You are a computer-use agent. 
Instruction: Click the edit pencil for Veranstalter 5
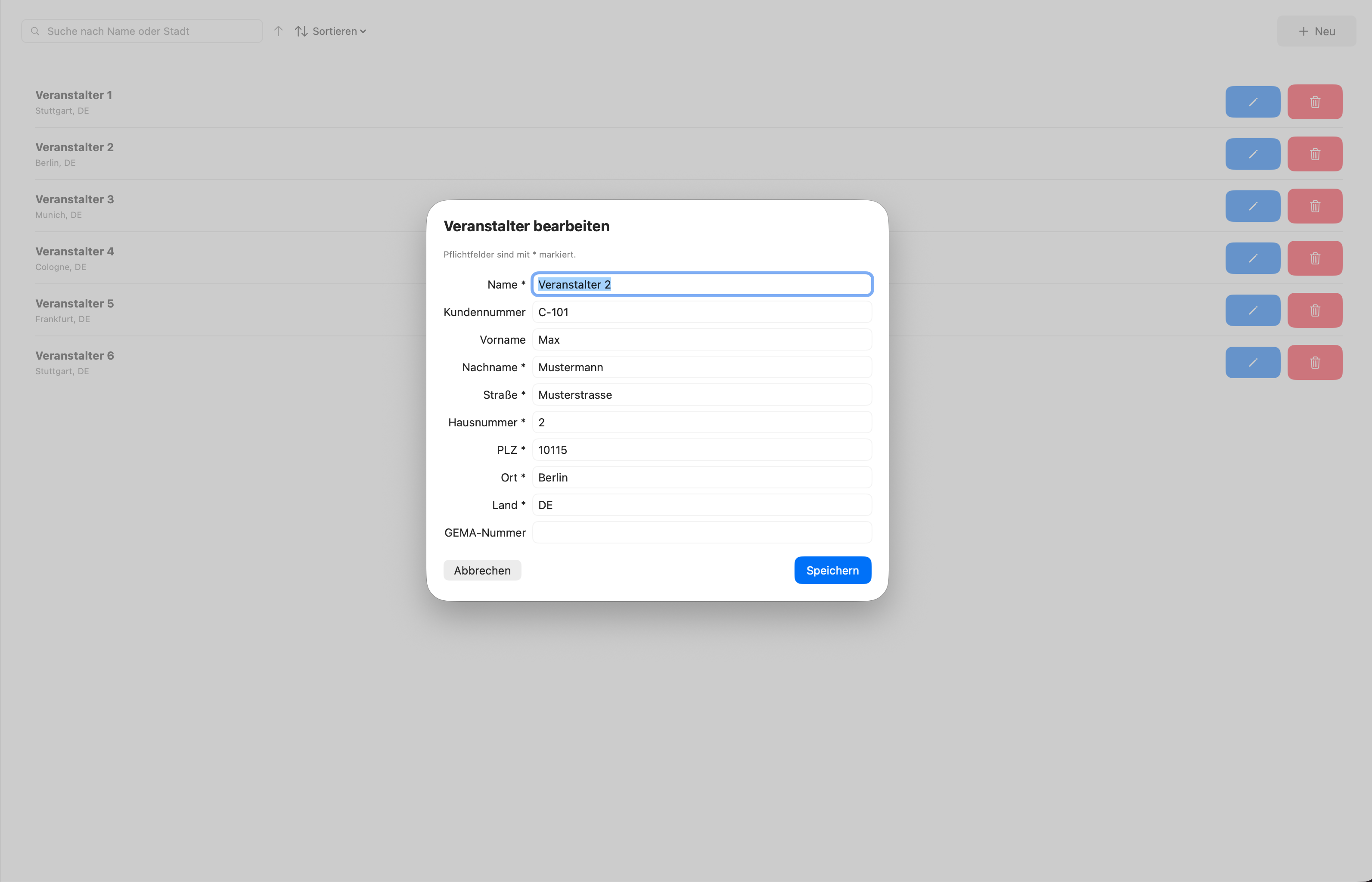[x=1252, y=311]
